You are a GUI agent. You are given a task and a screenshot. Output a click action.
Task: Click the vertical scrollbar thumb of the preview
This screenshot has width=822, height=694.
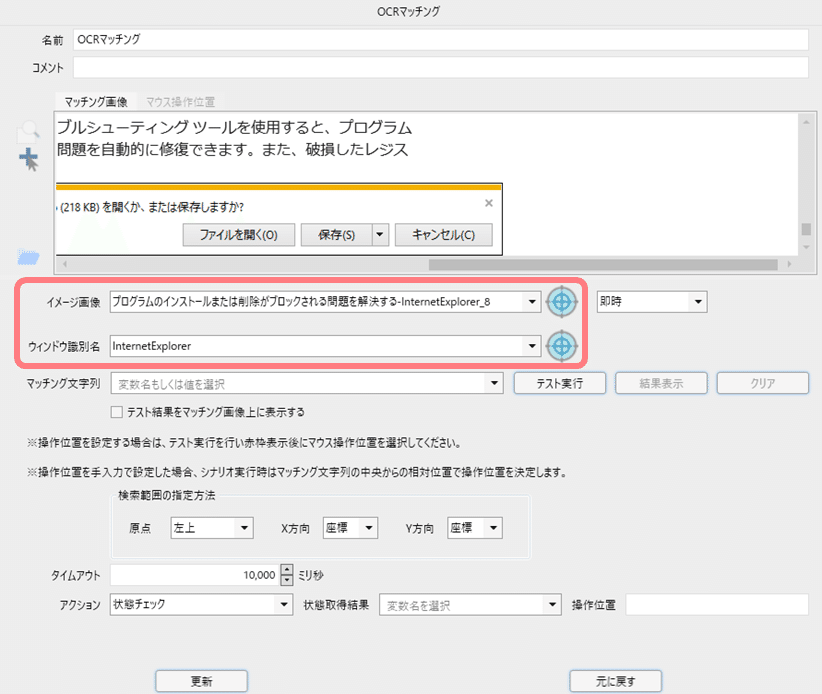[806, 229]
